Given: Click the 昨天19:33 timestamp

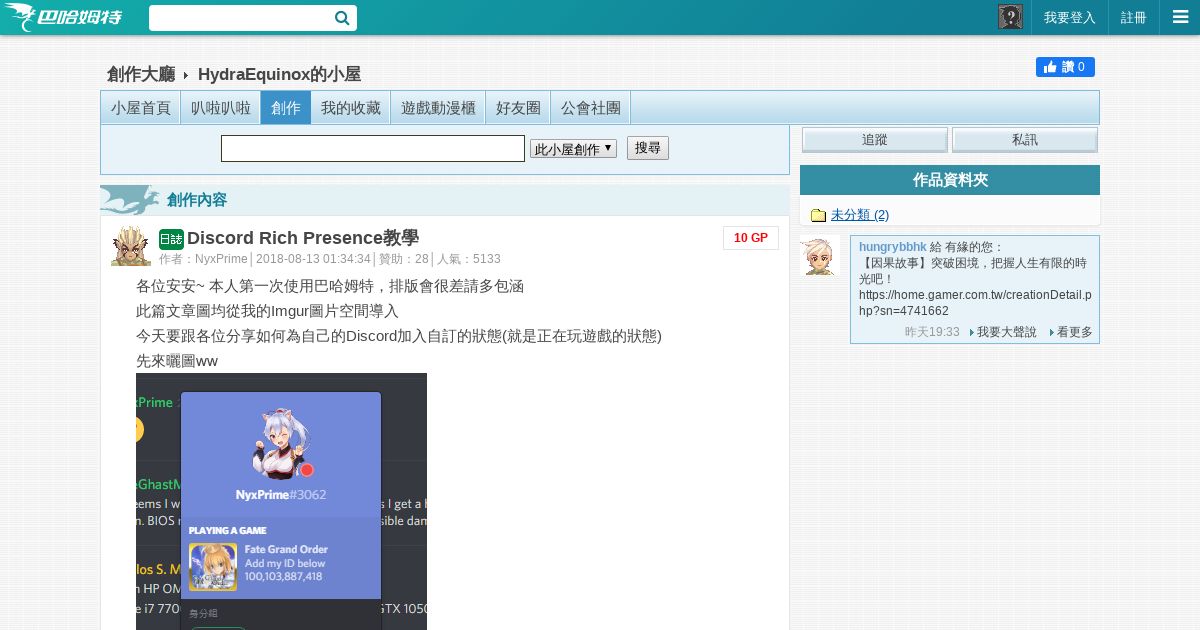Looking at the screenshot, I should [x=932, y=332].
